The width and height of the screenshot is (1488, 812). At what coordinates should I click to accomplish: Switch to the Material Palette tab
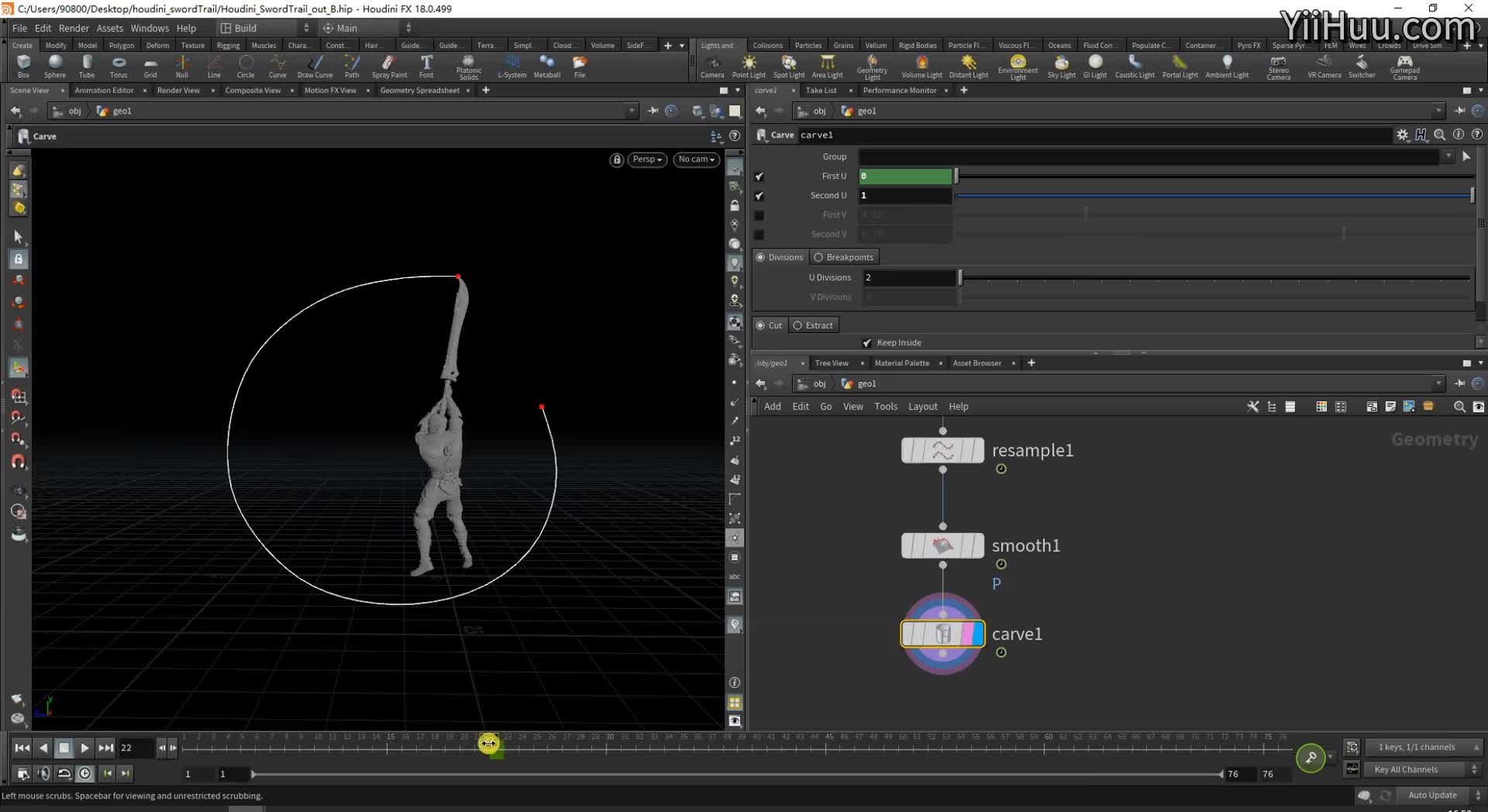pyautogui.click(x=901, y=363)
